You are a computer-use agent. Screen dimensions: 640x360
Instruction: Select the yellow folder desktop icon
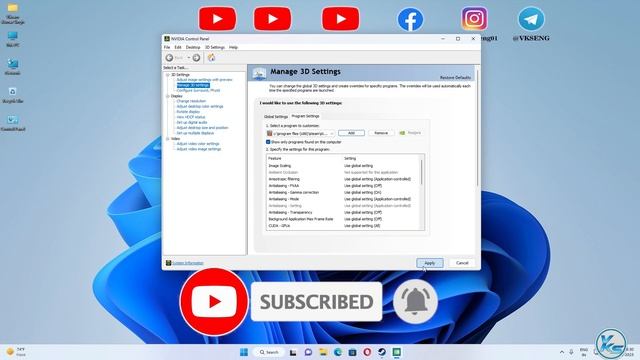tap(13, 13)
